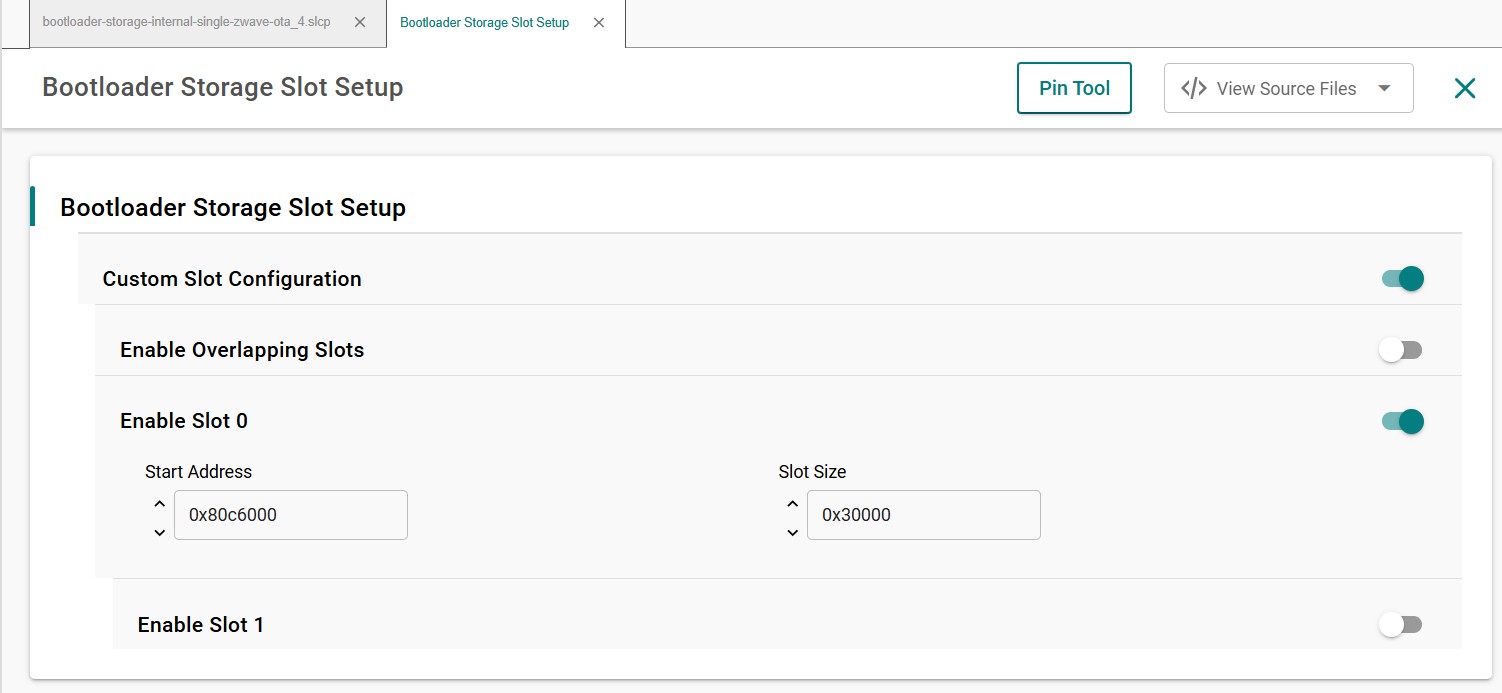Click the Enable Slot 1 label
Viewport: 1502px width, 693px height.
click(201, 625)
